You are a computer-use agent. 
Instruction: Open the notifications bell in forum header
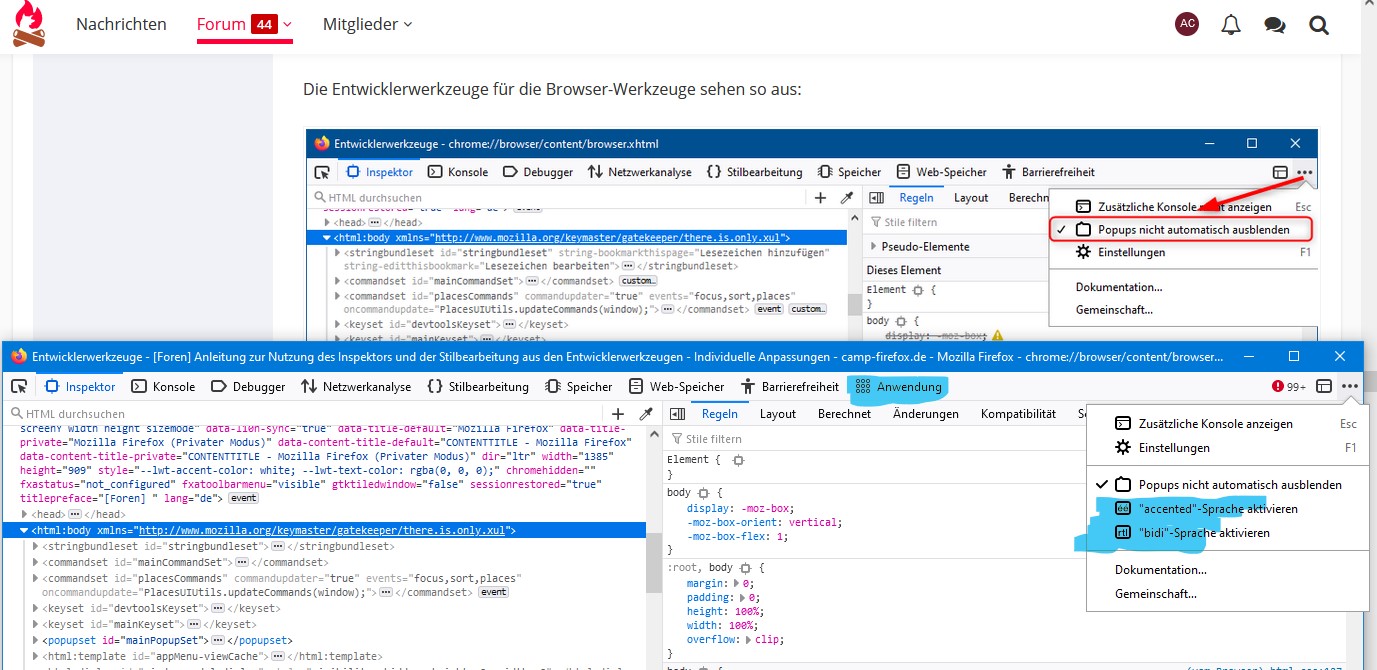point(1231,25)
